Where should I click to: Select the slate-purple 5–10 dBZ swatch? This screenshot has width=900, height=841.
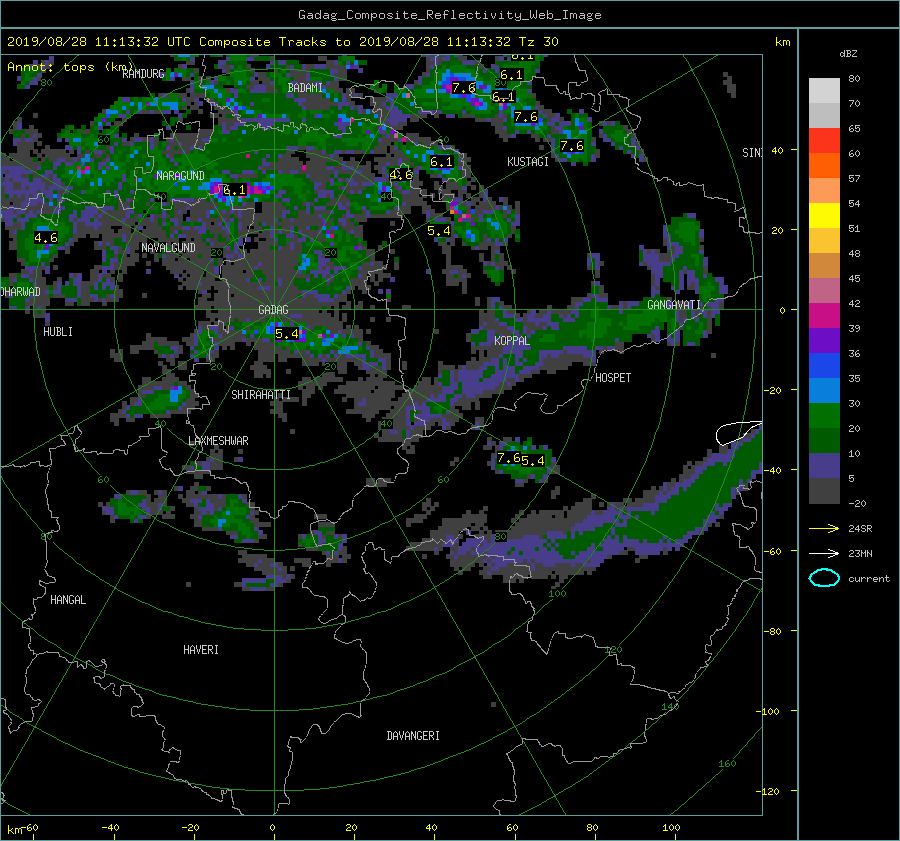coord(824,466)
